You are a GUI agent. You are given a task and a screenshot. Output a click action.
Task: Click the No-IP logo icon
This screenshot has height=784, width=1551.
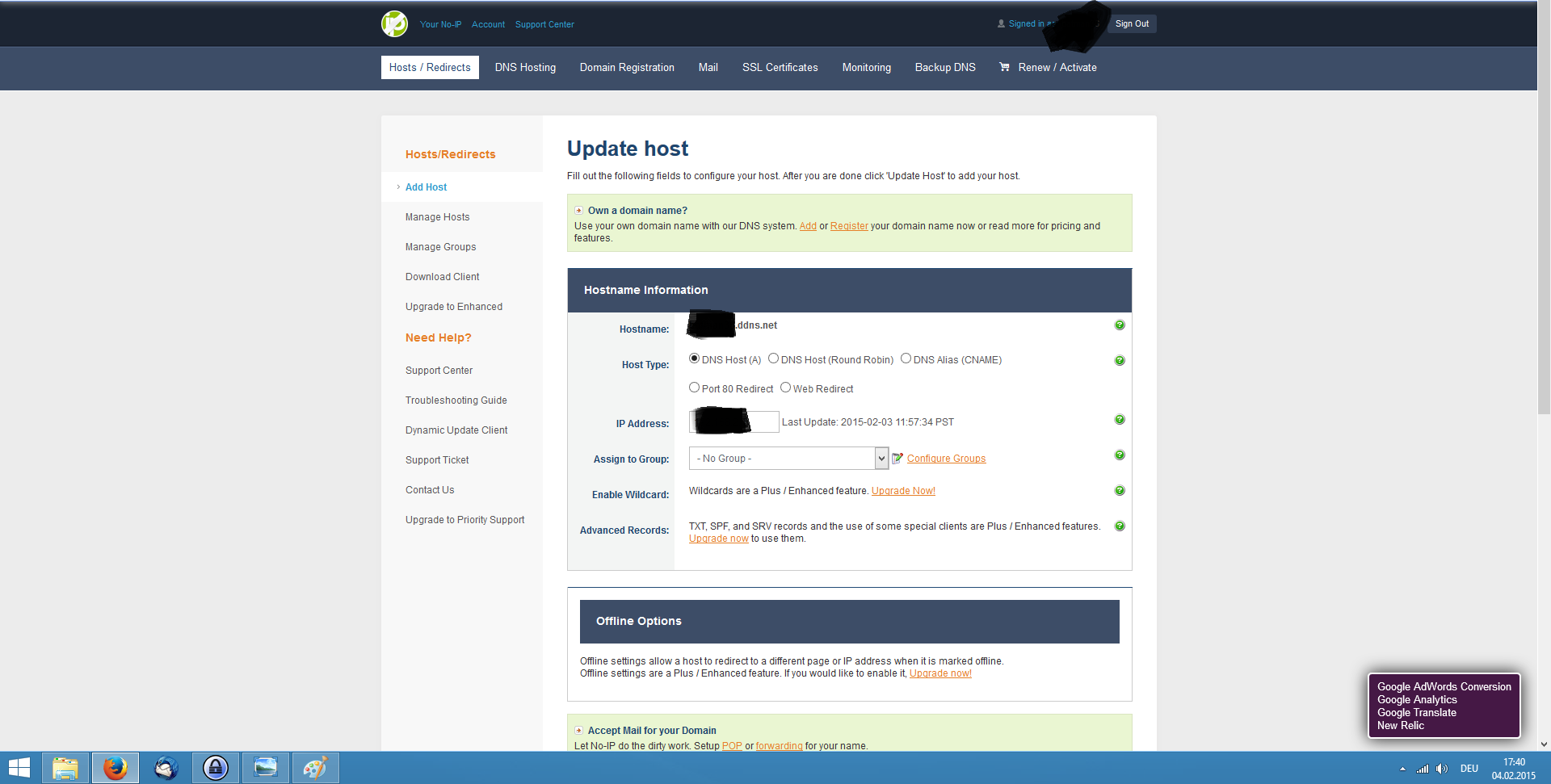click(x=394, y=23)
